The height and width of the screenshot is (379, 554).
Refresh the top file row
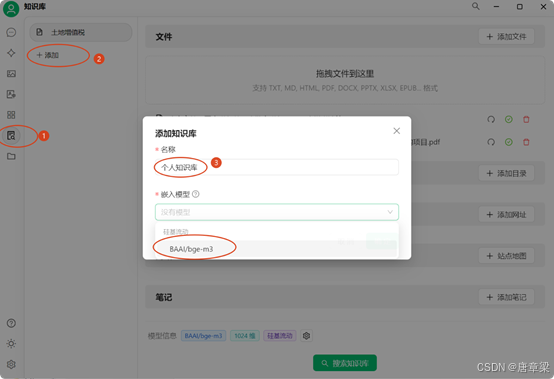click(491, 119)
